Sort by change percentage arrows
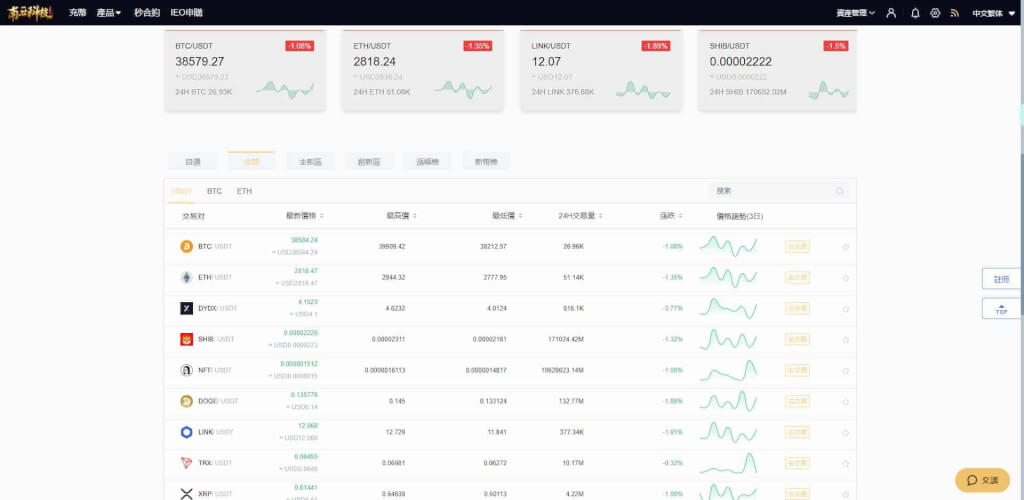The width and height of the screenshot is (1024, 500). [x=680, y=216]
